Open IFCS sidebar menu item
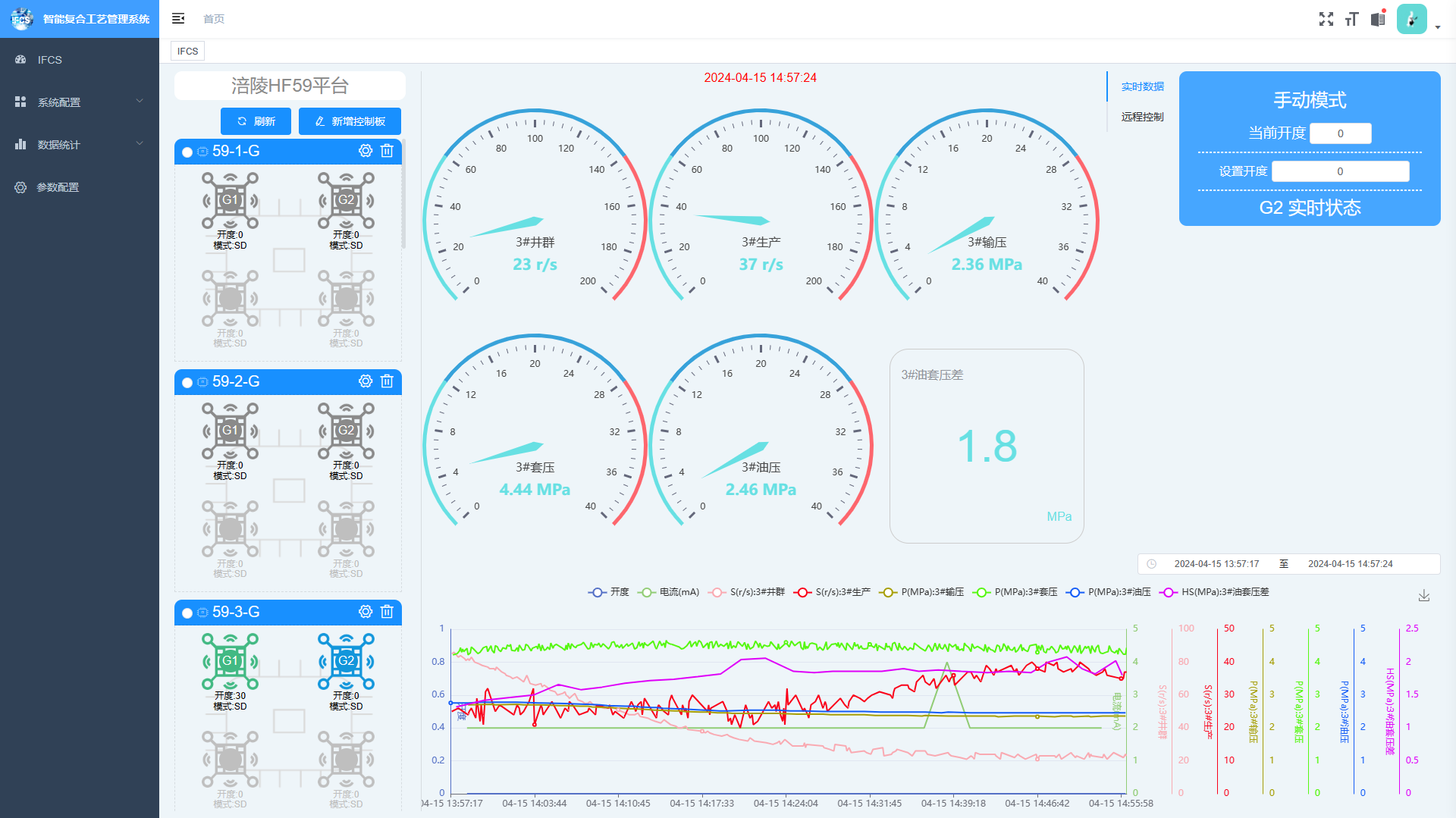1456x818 pixels. (80, 60)
